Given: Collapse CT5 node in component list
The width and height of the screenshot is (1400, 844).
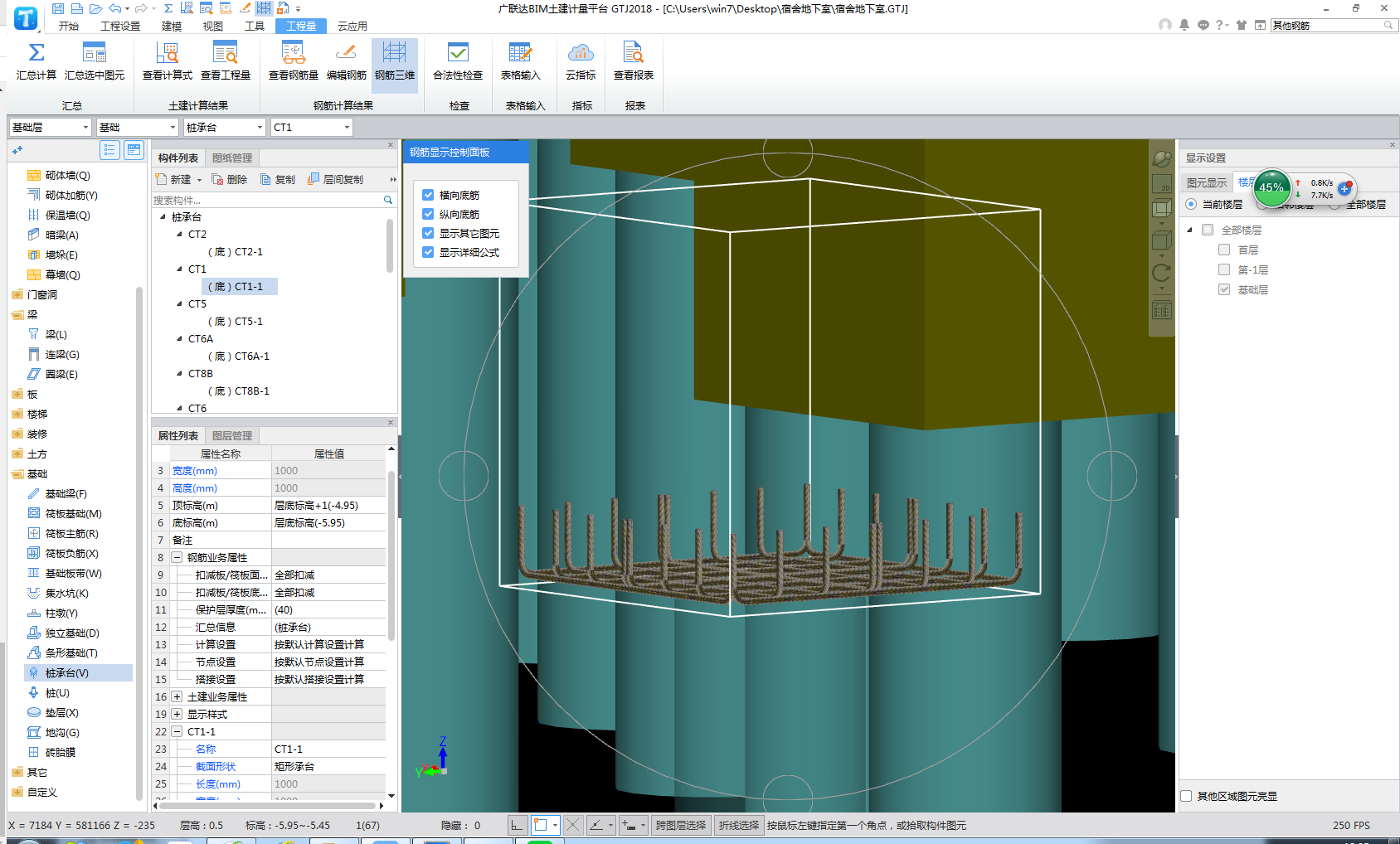Looking at the screenshot, I should coord(180,304).
